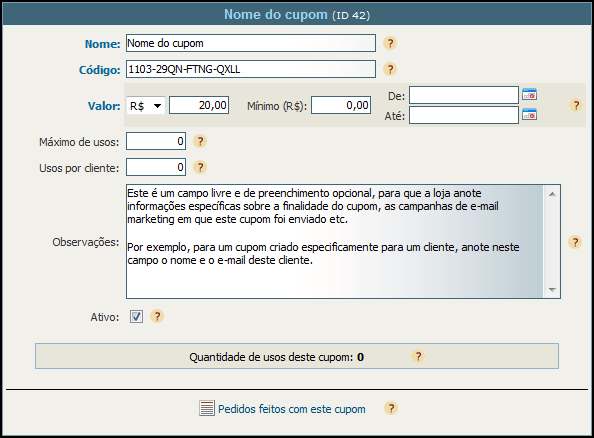Click scroll up arrow in Observações textarea
The width and height of the screenshot is (594, 438).
click(552, 194)
